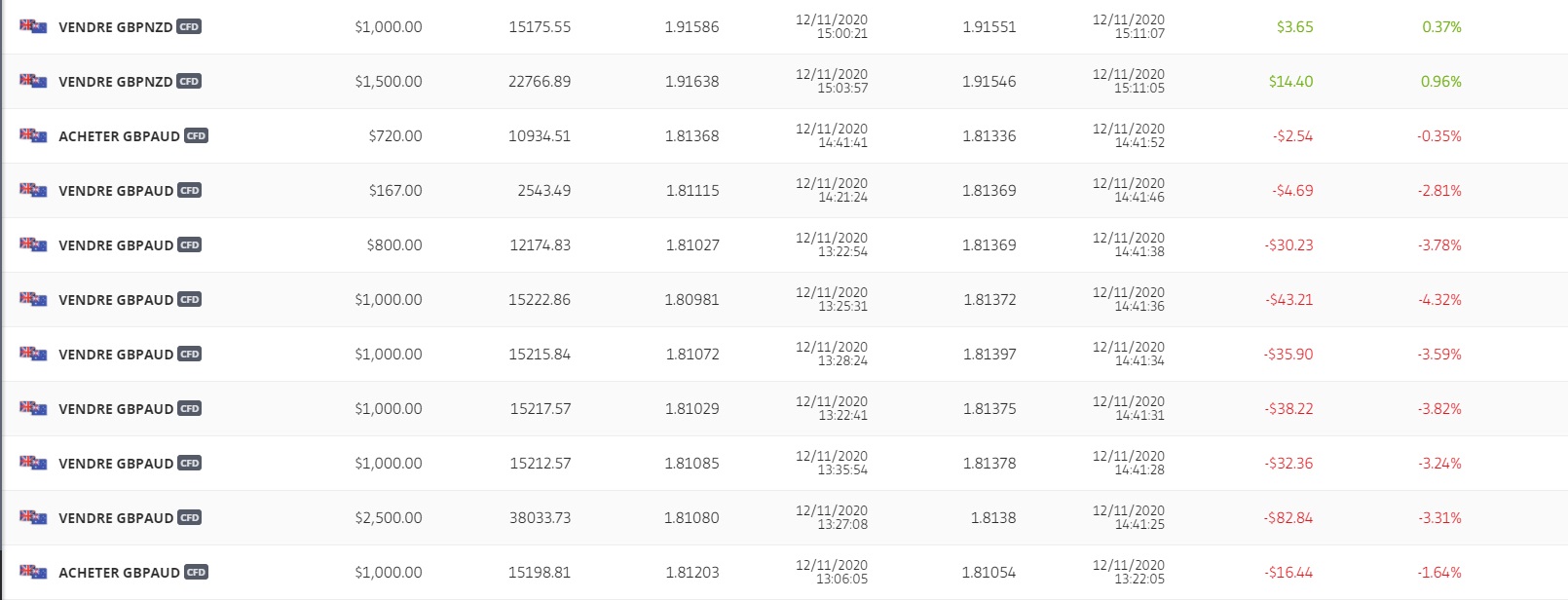The width and height of the screenshot is (1568, 600).
Task: Click the CFD badge on the $3.65 profit trade
Action: click(189, 27)
